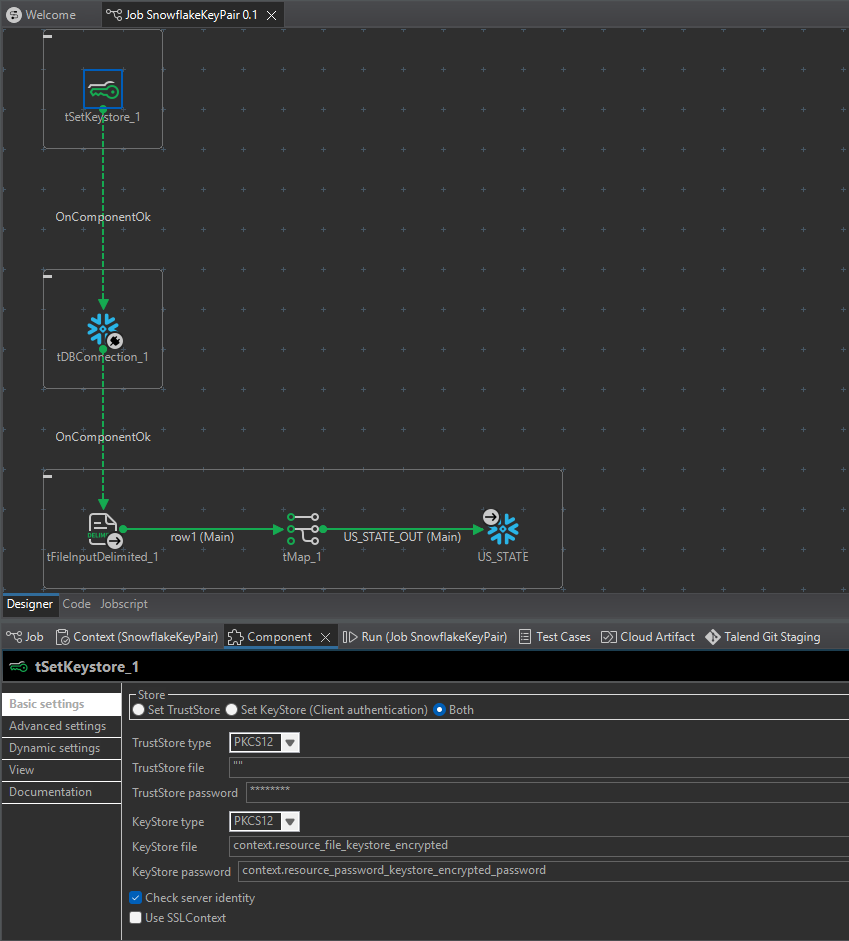Open the Documentation section

52,791
